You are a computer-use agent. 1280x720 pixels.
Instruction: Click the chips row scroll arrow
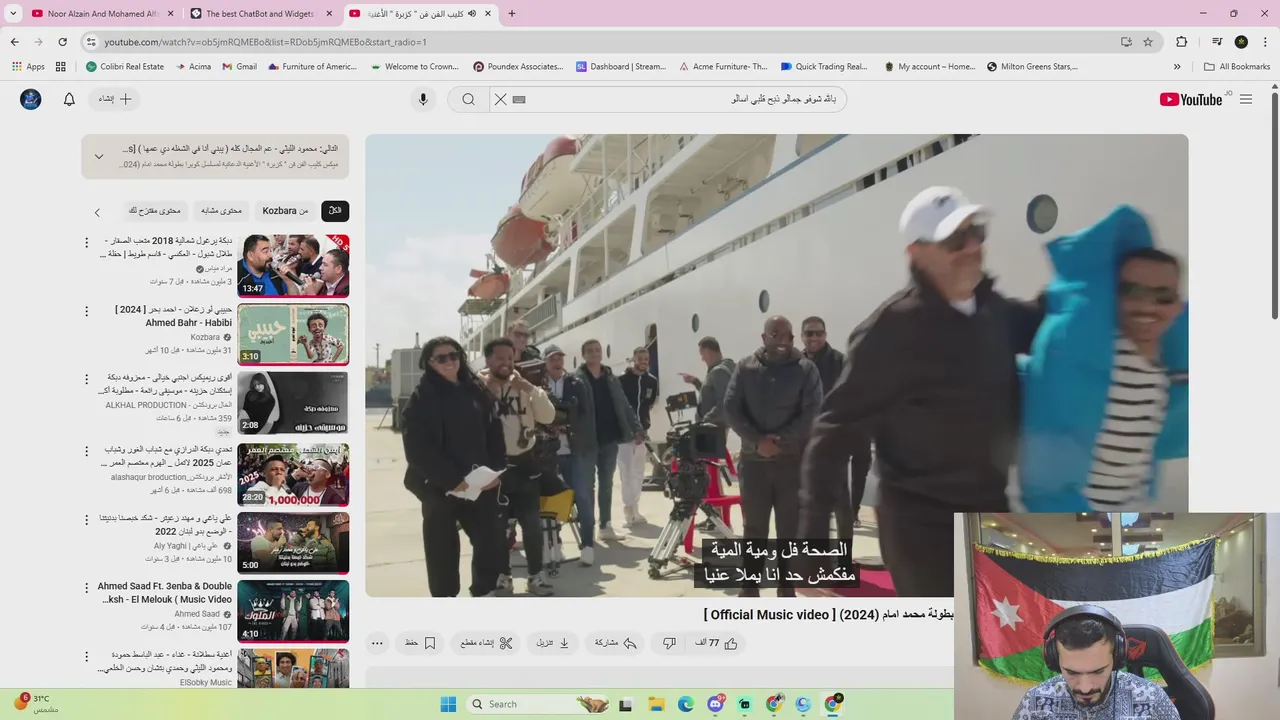[x=97, y=212]
